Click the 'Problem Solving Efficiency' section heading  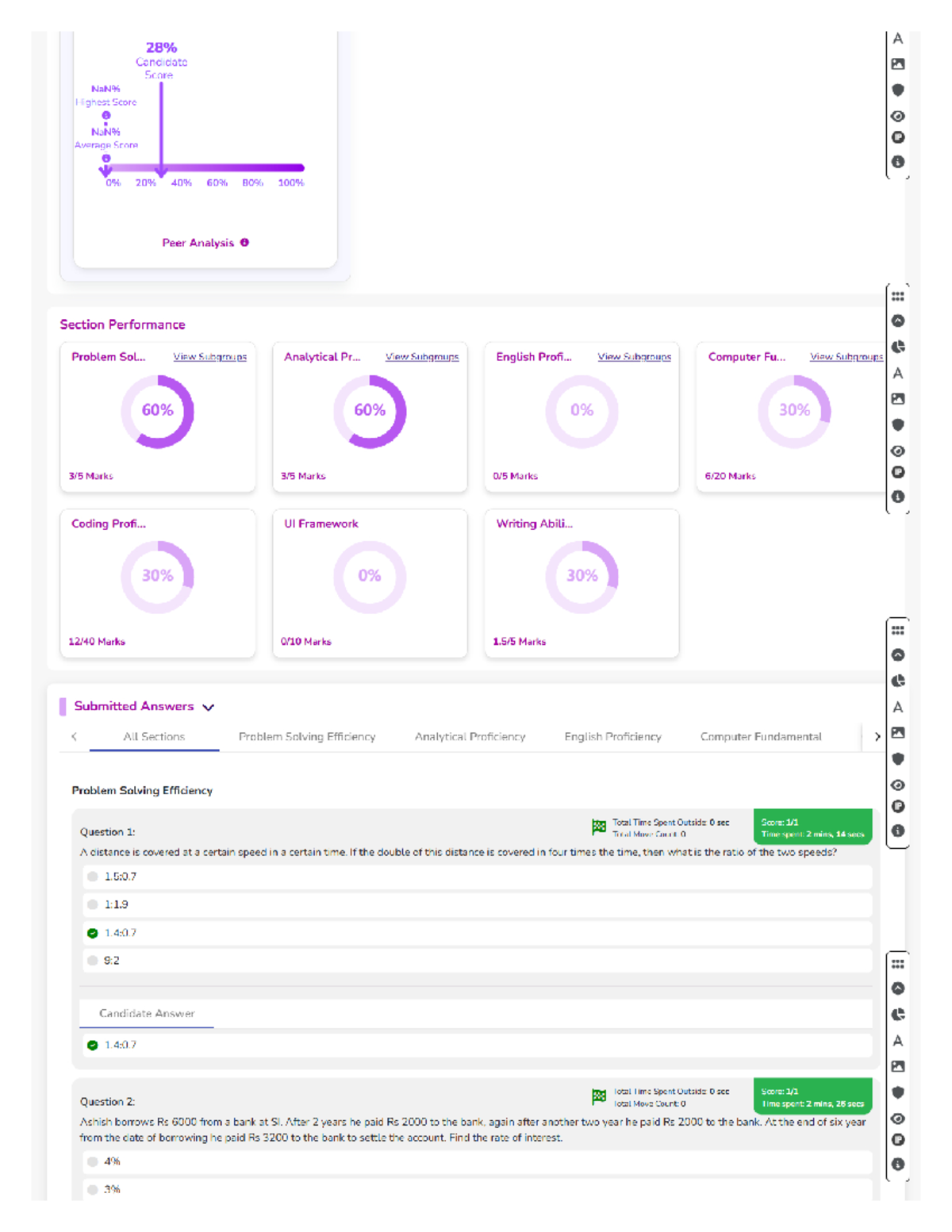[143, 791]
